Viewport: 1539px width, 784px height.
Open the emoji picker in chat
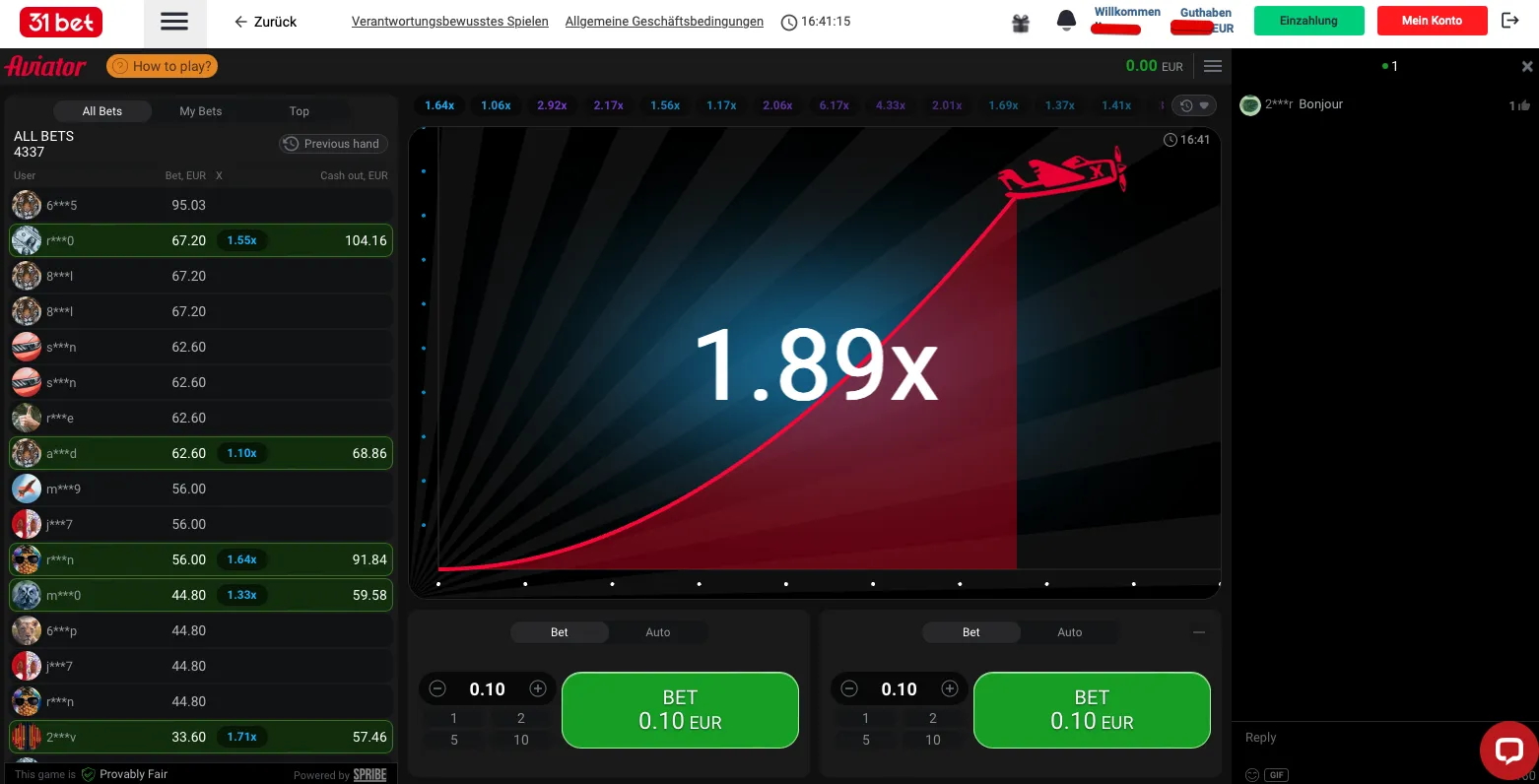coord(1252,775)
